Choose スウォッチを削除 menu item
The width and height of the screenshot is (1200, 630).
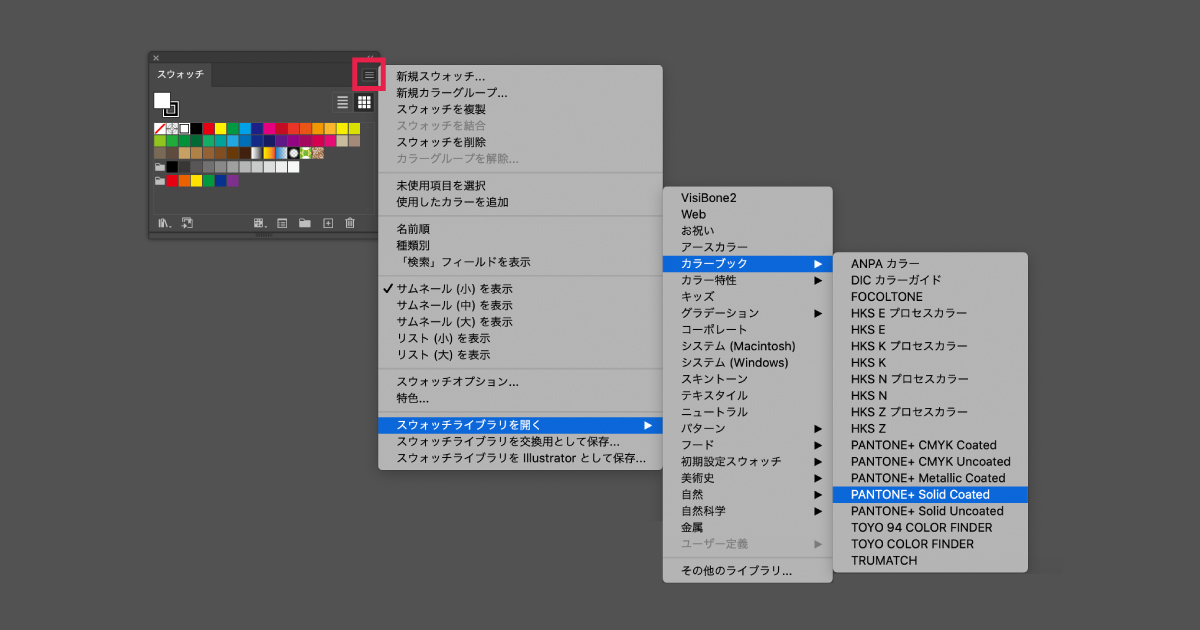pyautogui.click(x=520, y=142)
